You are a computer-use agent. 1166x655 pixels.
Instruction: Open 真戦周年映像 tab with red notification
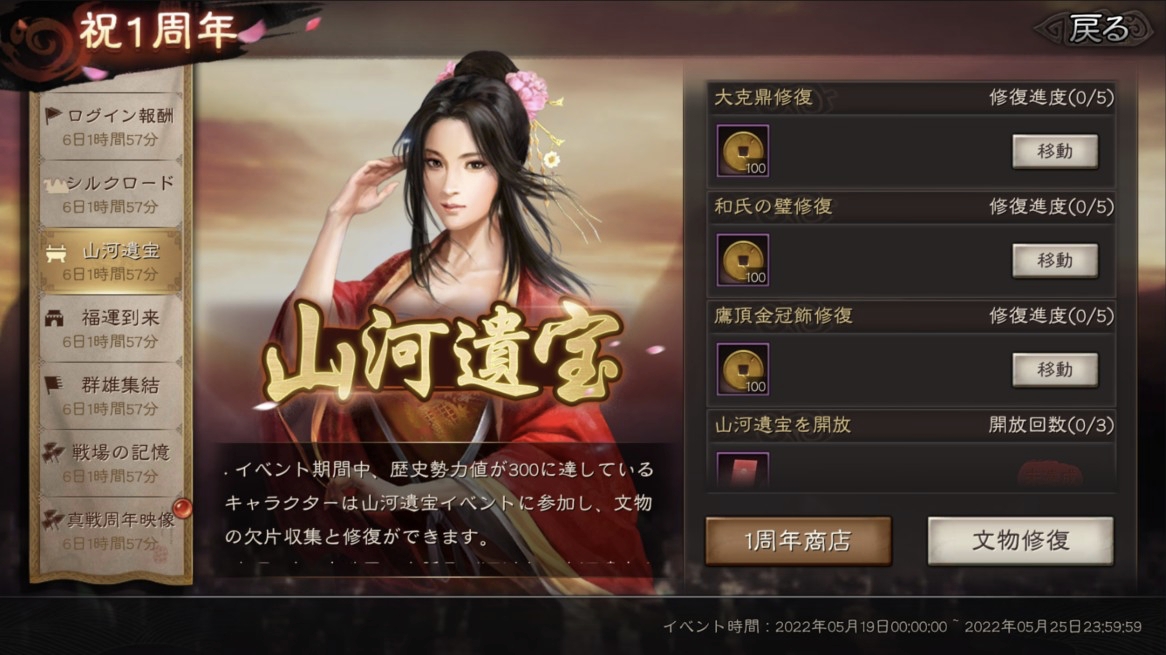pos(112,531)
